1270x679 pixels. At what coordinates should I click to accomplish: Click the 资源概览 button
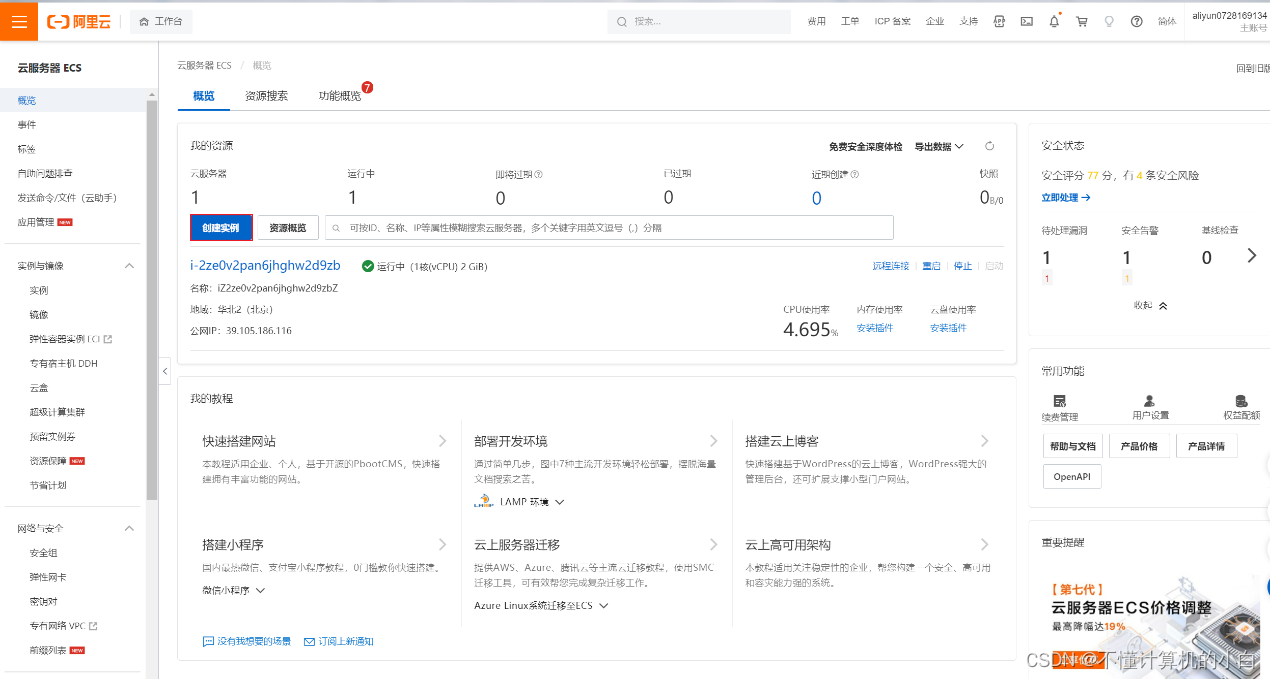288,228
